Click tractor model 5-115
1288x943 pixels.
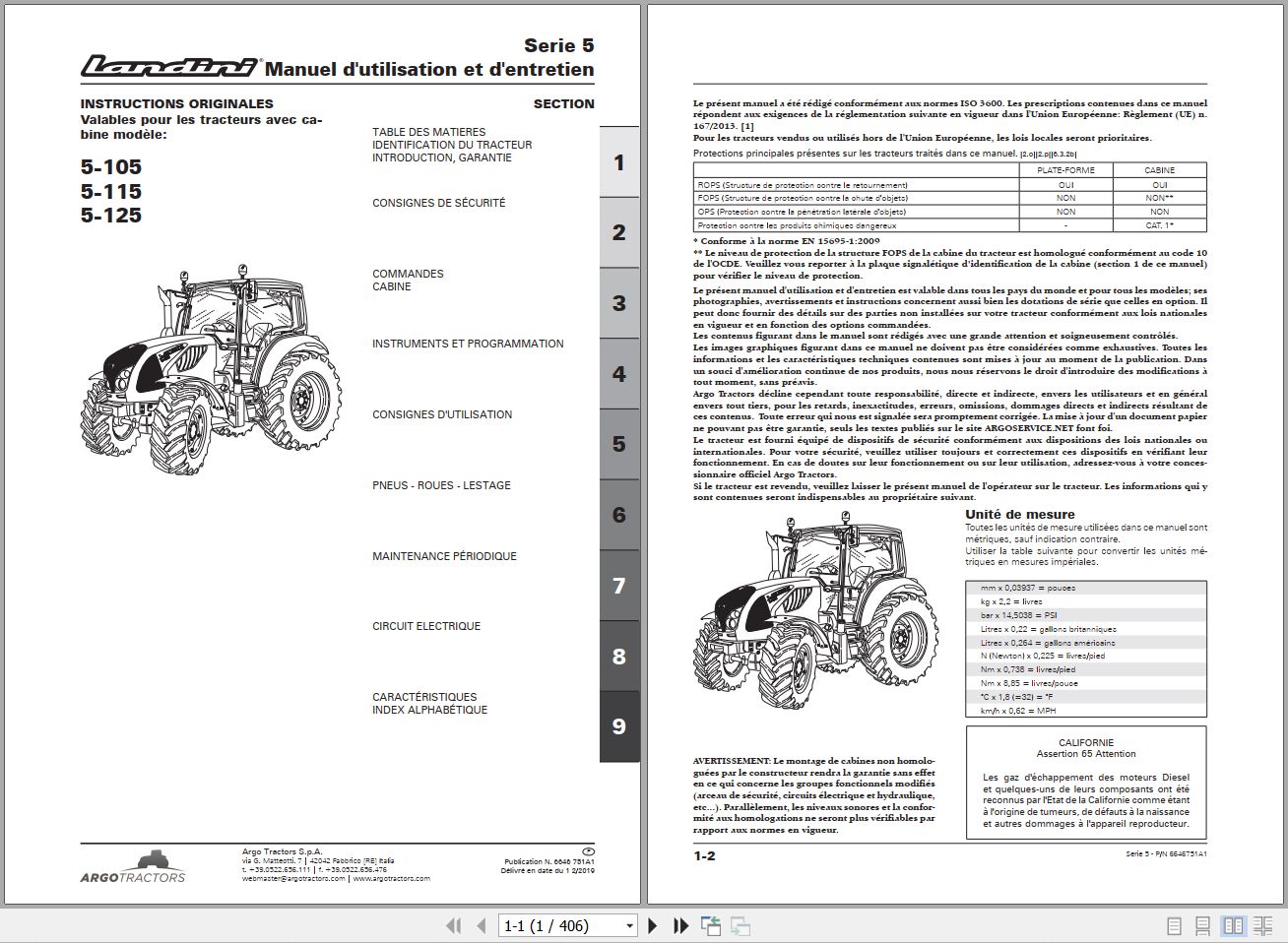click(111, 192)
